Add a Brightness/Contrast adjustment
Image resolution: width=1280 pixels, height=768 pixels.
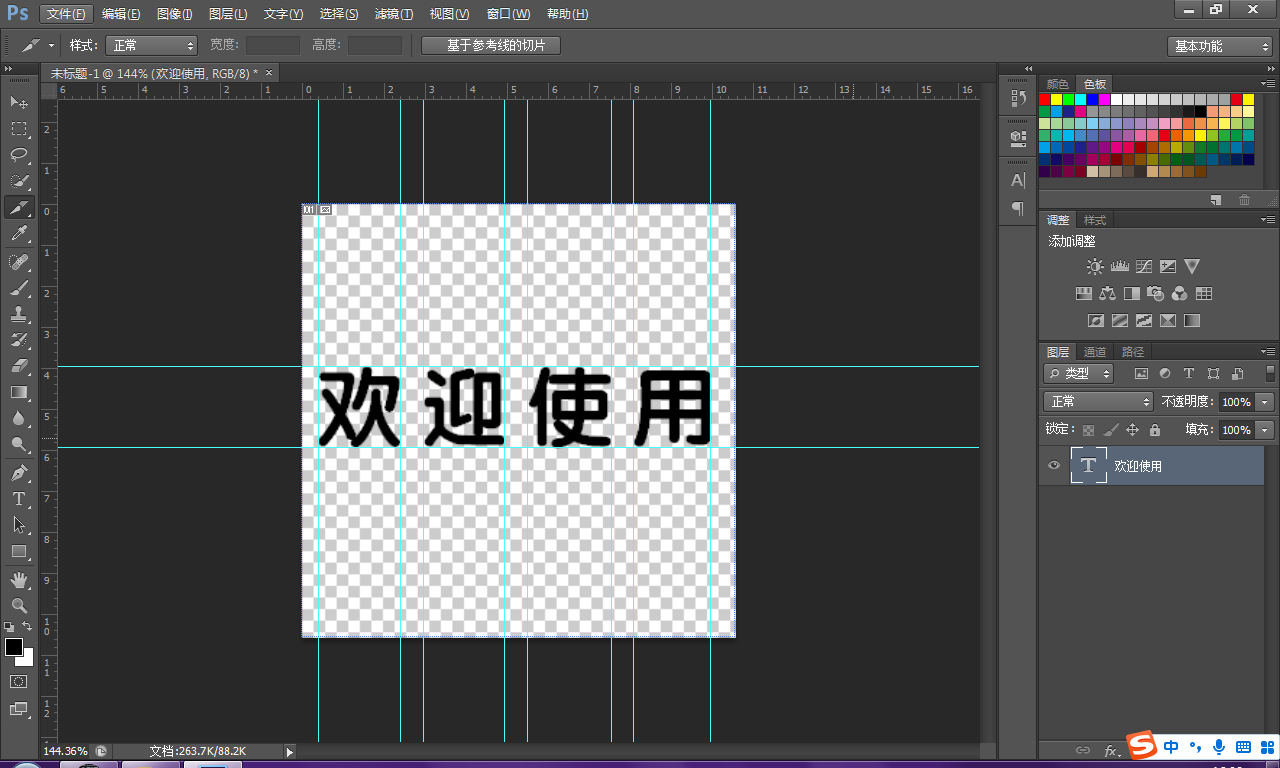1095,267
